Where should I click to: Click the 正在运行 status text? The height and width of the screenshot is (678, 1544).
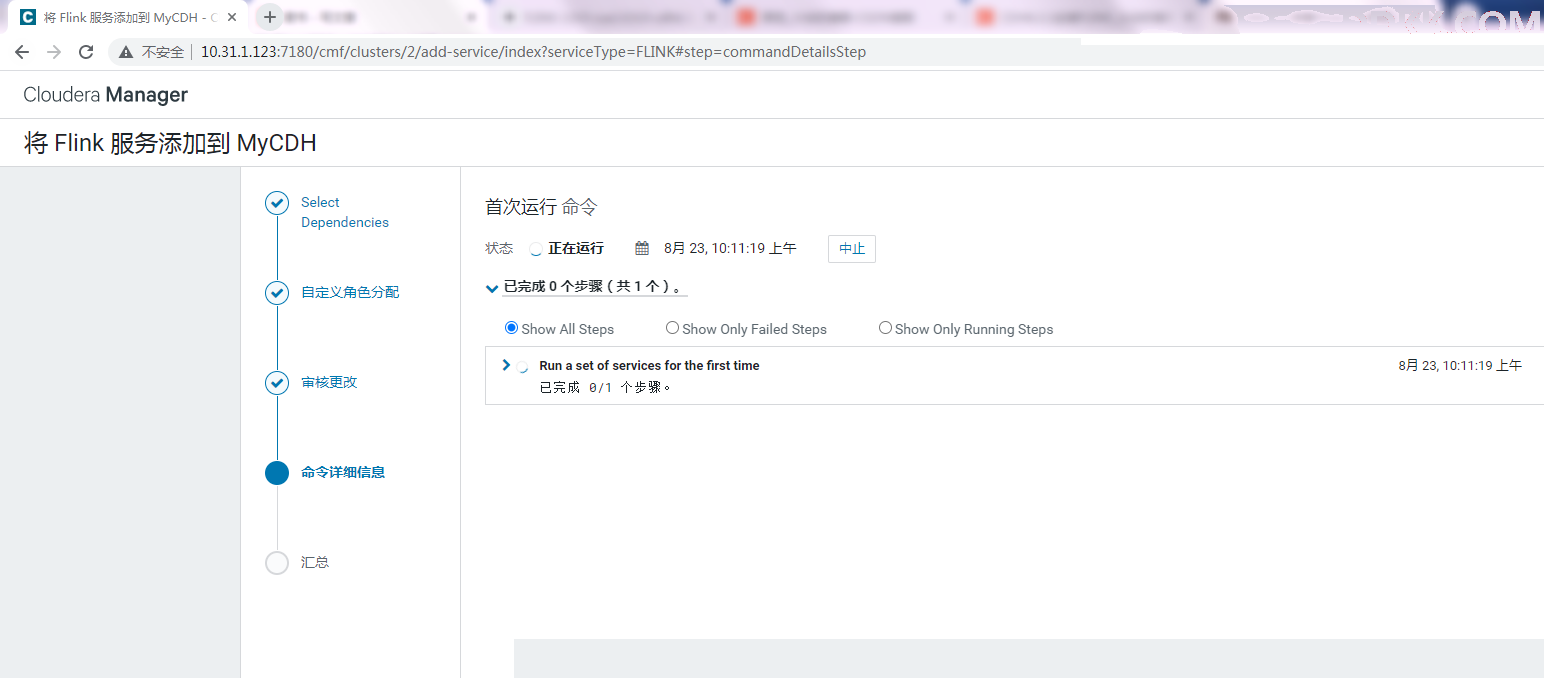(x=576, y=249)
